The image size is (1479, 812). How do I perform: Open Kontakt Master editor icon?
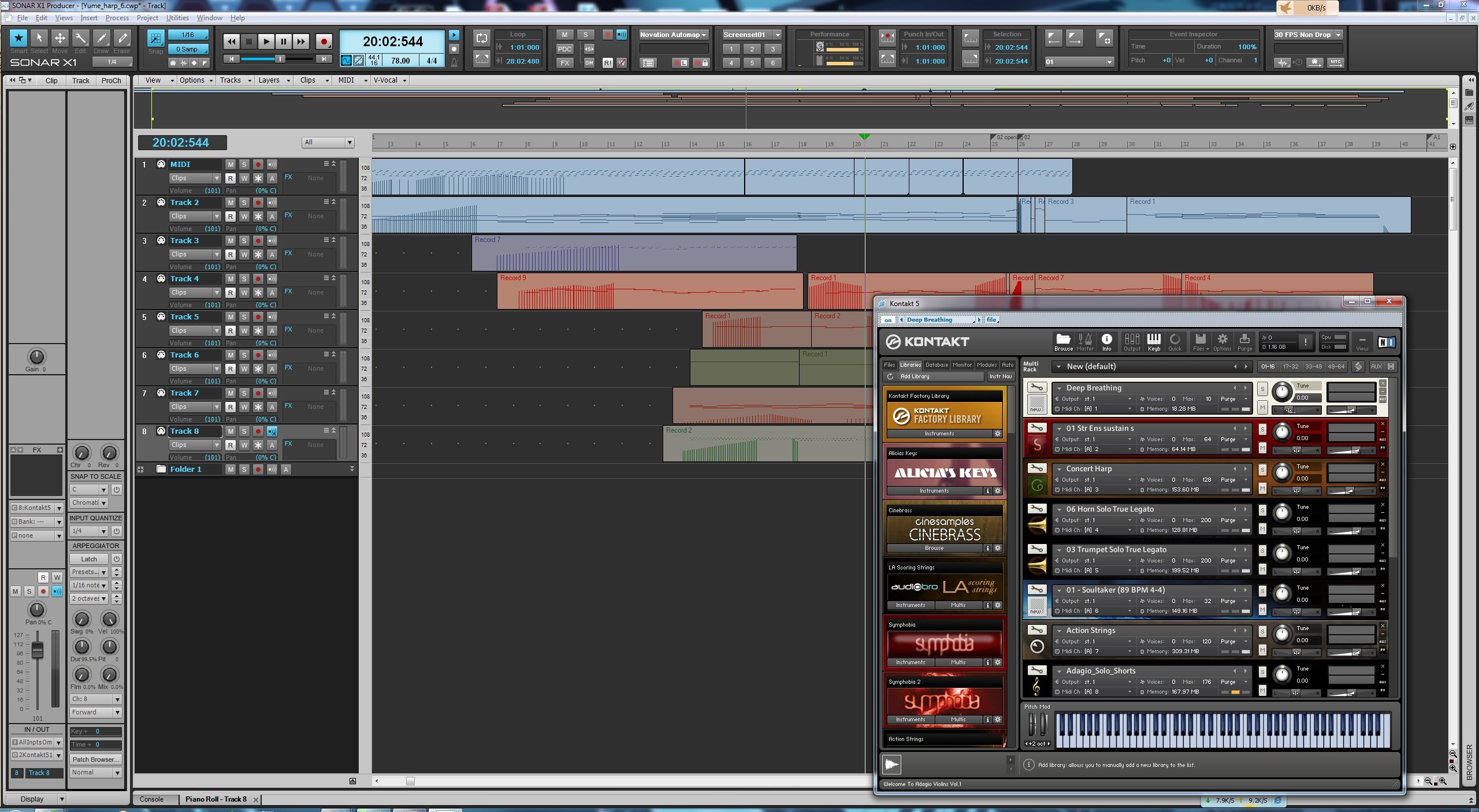click(1085, 342)
